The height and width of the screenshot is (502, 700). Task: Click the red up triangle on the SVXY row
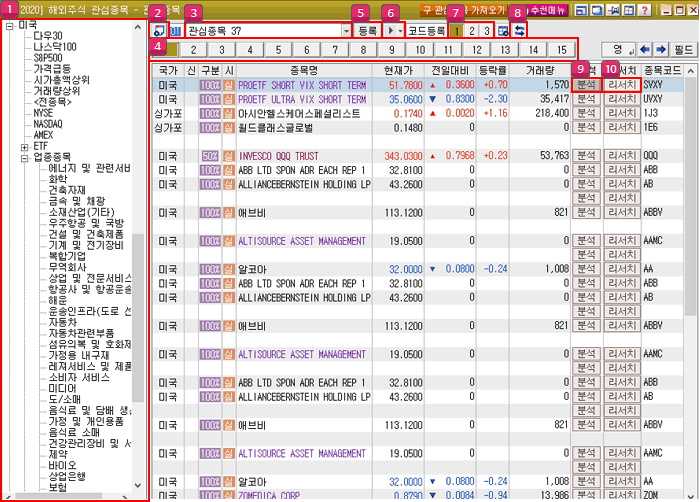coord(432,85)
